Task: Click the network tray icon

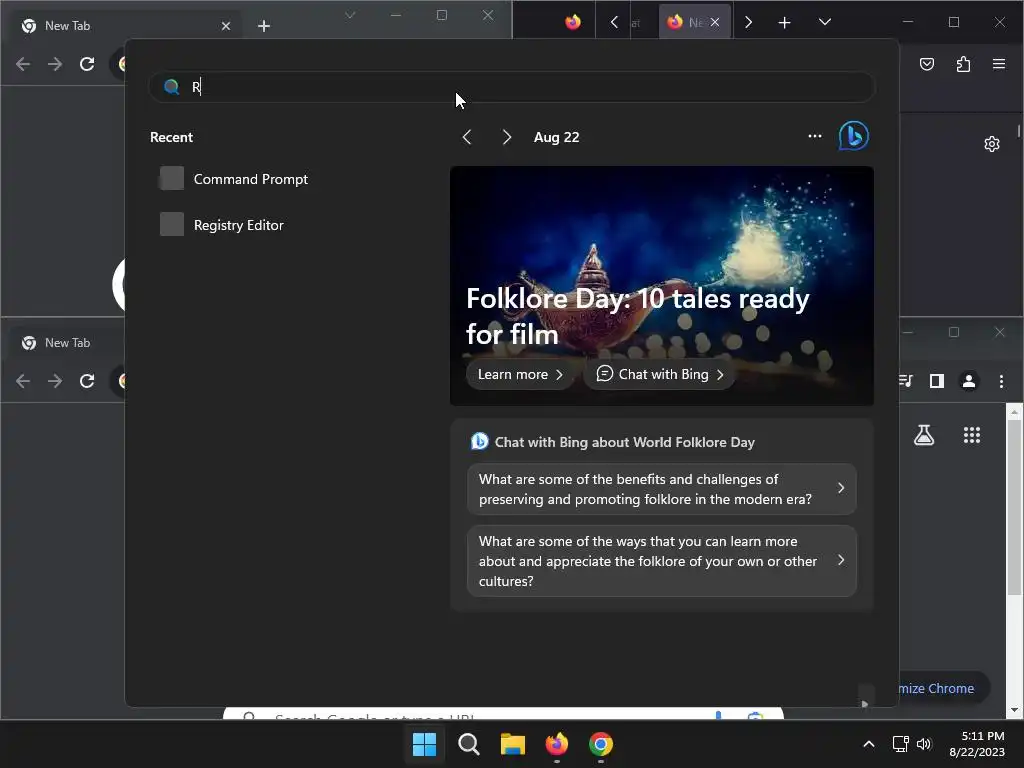Action: [901, 744]
